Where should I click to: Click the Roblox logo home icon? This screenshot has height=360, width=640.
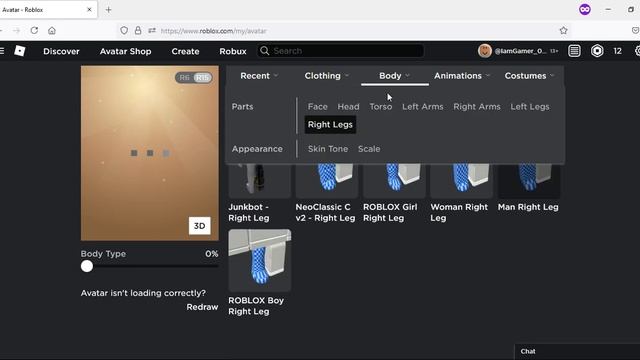click(x=20, y=51)
